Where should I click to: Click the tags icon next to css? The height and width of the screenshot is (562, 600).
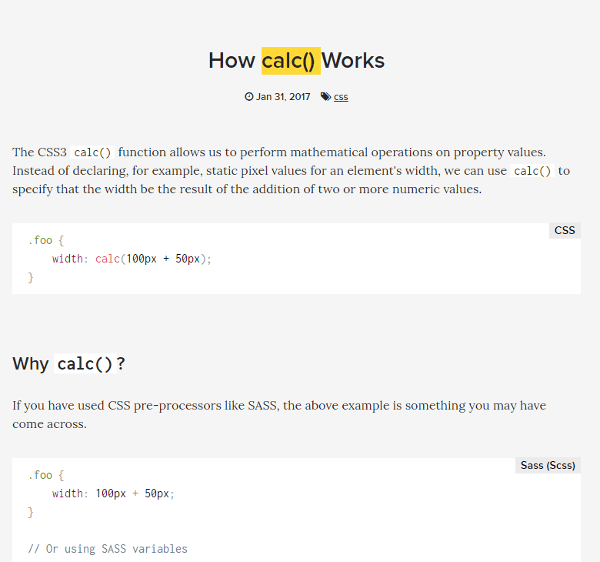(326, 96)
